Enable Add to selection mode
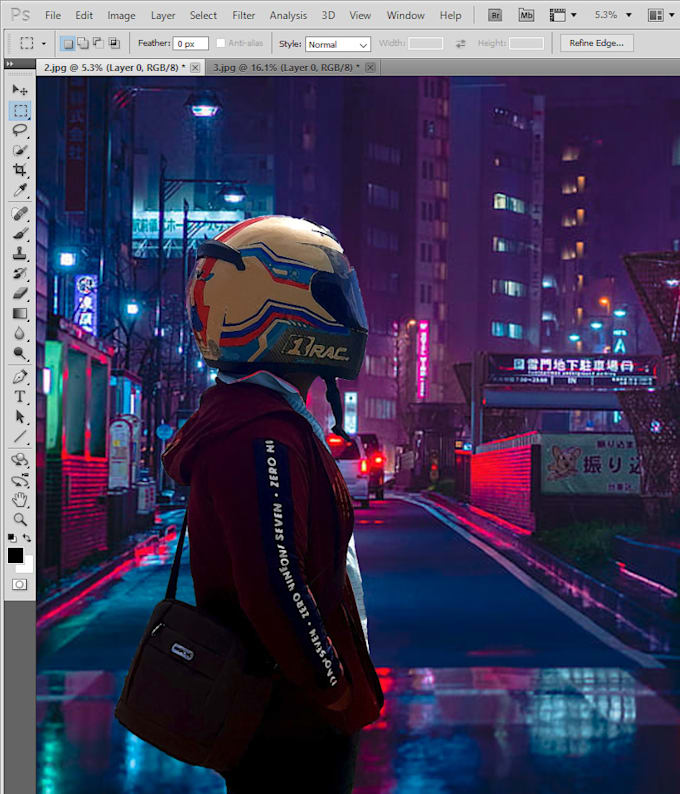 [82, 44]
